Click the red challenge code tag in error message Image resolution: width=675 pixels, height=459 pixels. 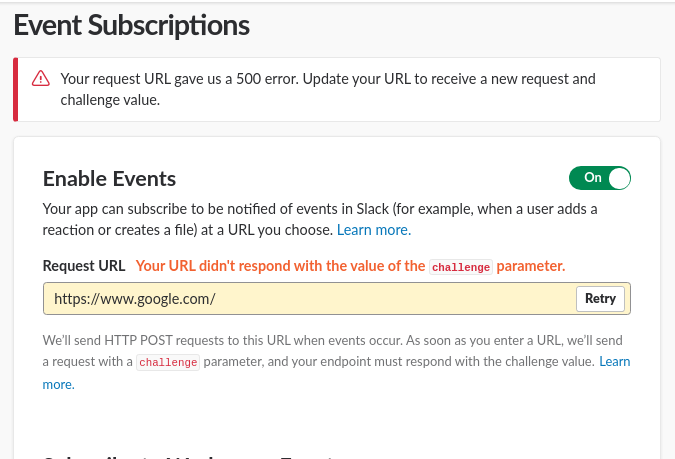461,267
